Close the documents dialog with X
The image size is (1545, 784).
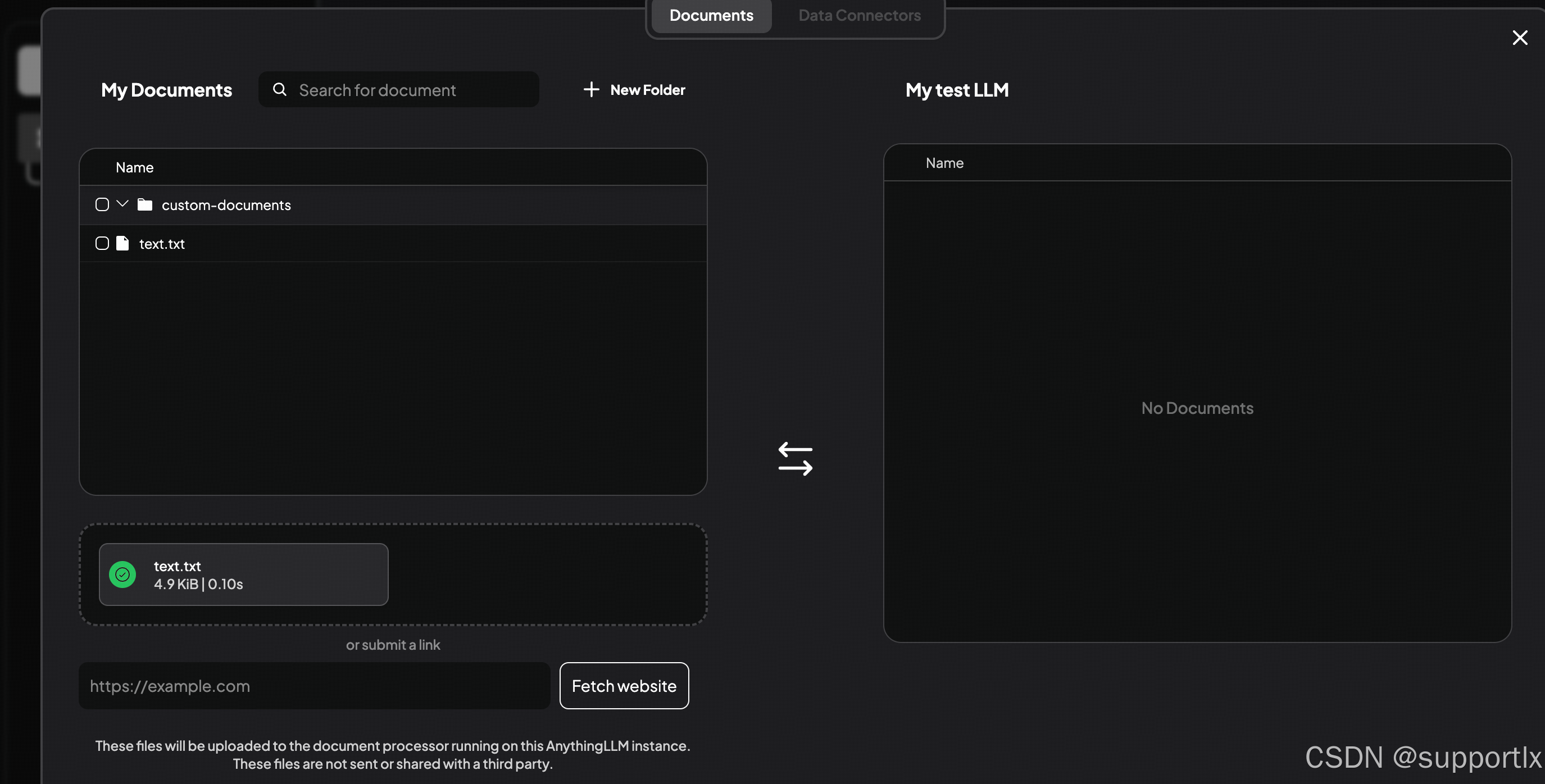[x=1519, y=38]
